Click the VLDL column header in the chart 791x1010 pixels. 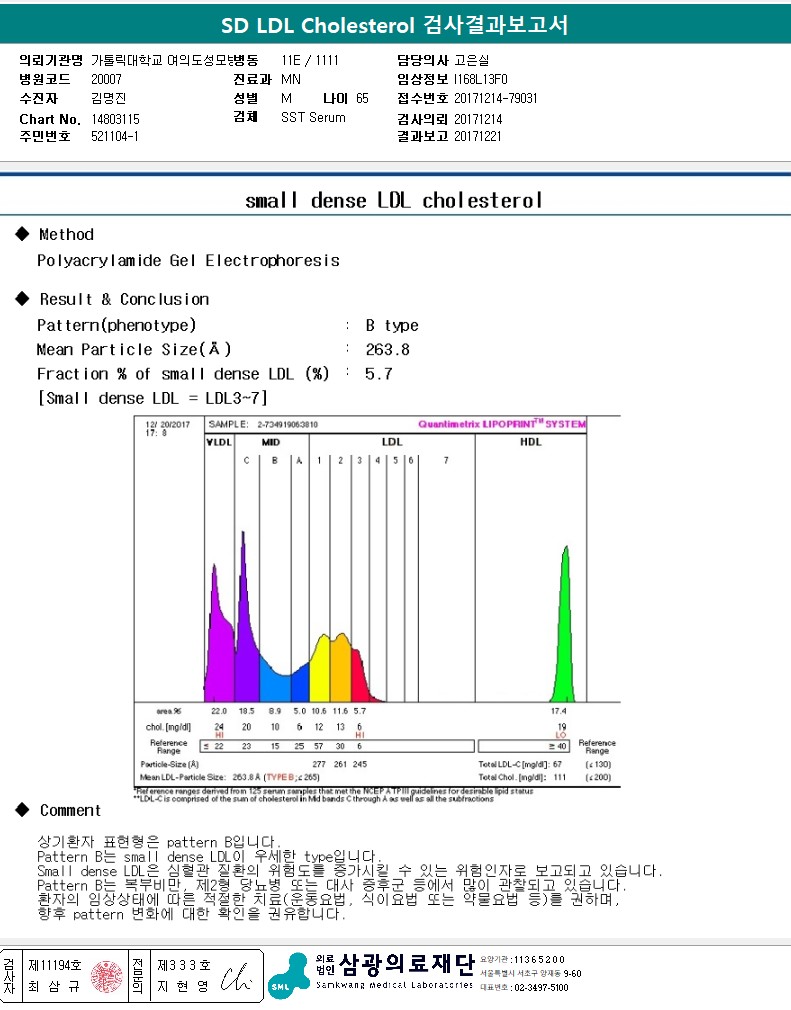[219, 442]
